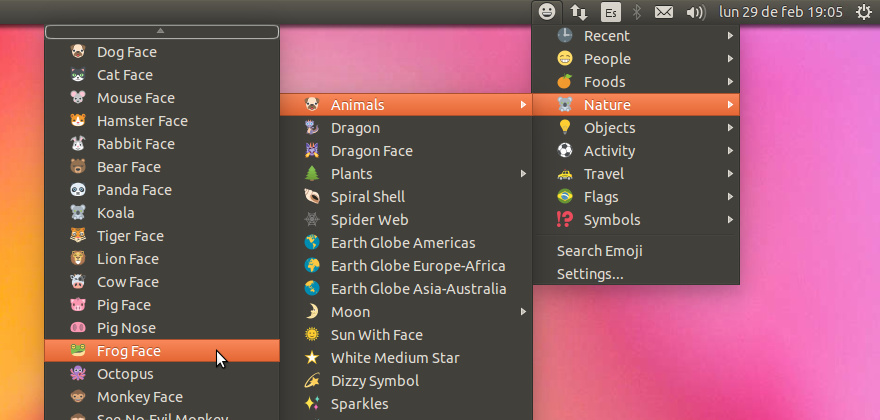Choose the Panda Face emoji
Viewport: 880px width, 420px height.
coord(134,190)
